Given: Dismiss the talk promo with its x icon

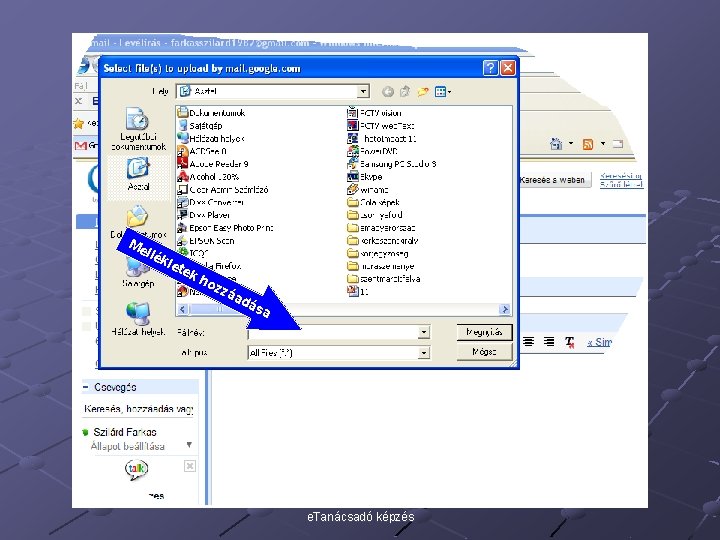Looking at the screenshot, I should (190, 466).
